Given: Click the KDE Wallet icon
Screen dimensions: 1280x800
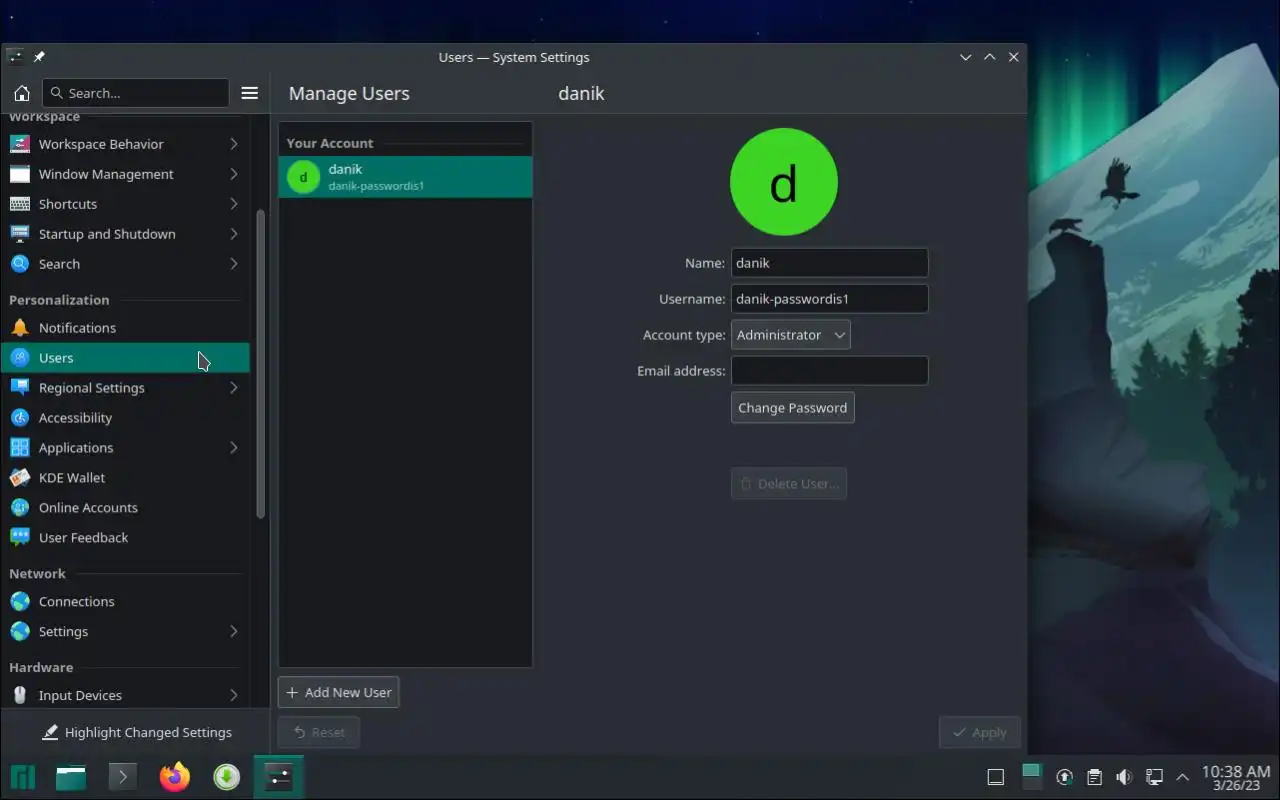Looking at the screenshot, I should coord(20,478).
